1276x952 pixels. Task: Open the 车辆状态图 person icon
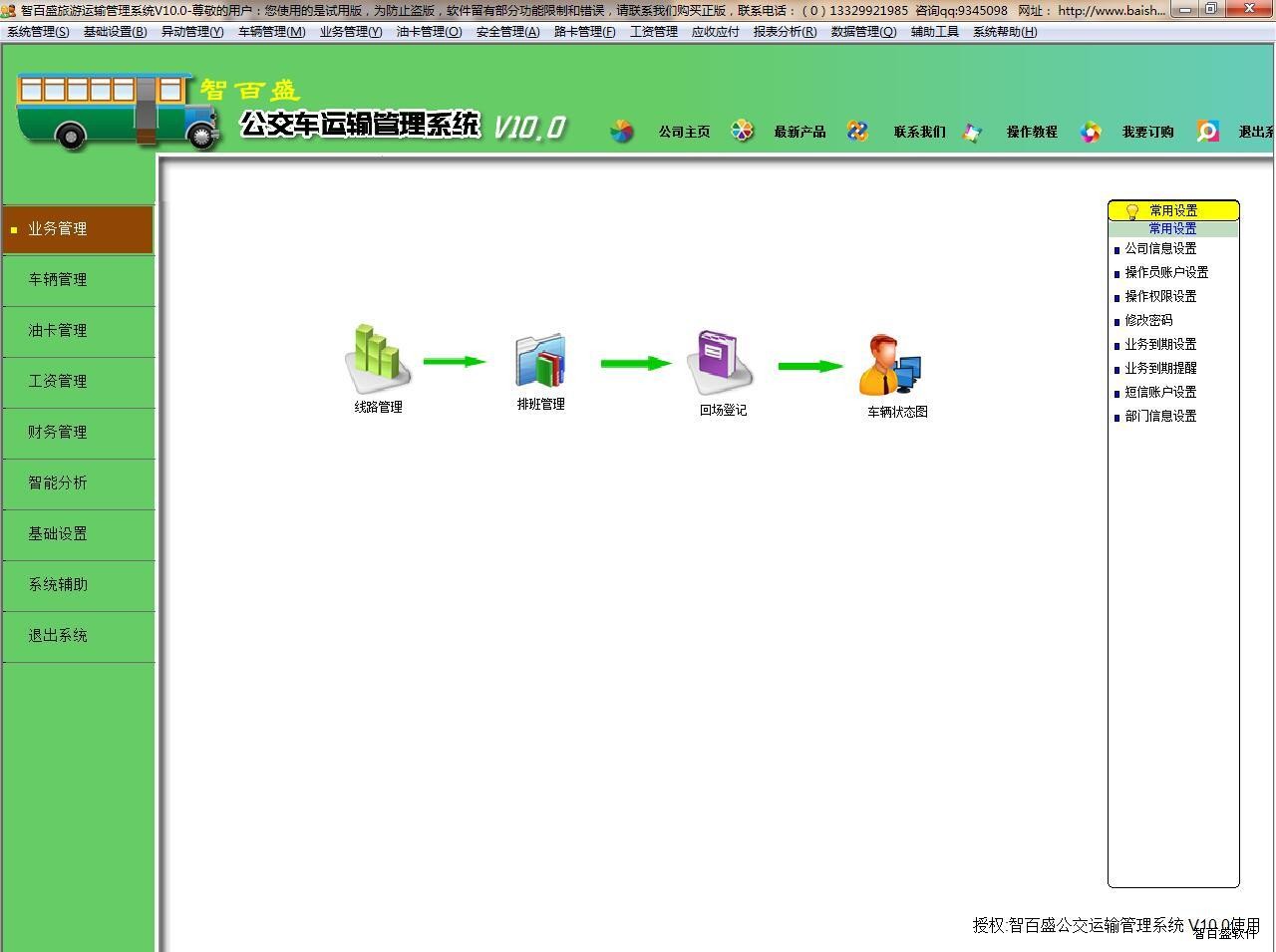point(891,366)
